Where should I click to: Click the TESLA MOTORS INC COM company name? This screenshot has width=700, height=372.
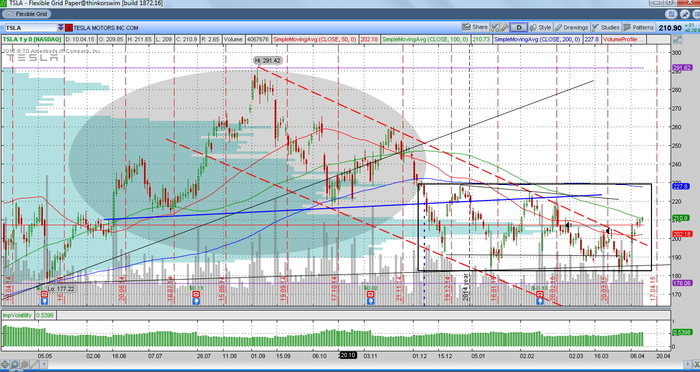tap(106, 28)
